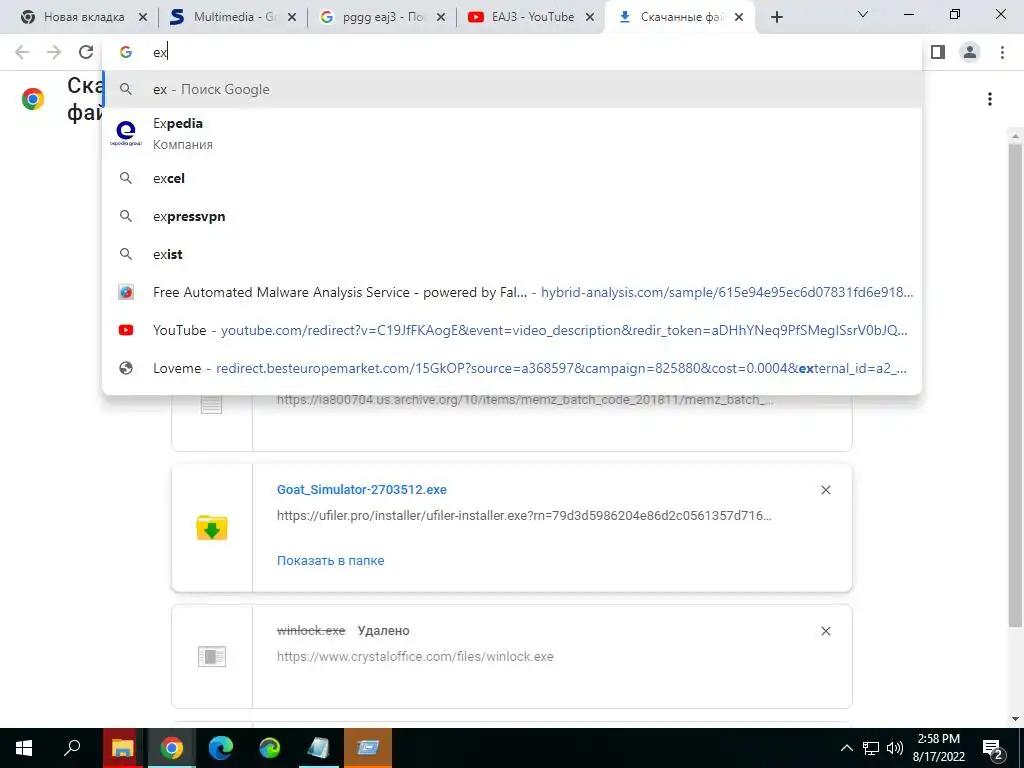1024x768 pixels.
Task: Open the hybrid-analysis.com malware analysis suggestion
Action: coord(512,292)
